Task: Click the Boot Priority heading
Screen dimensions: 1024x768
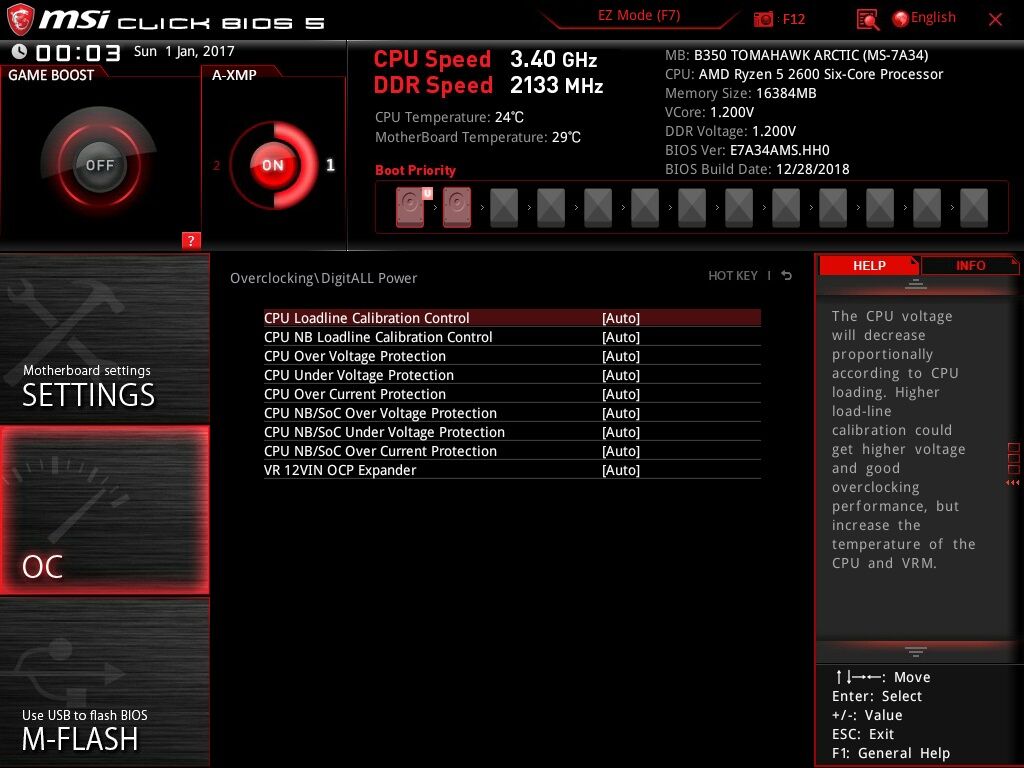Action: click(x=415, y=170)
